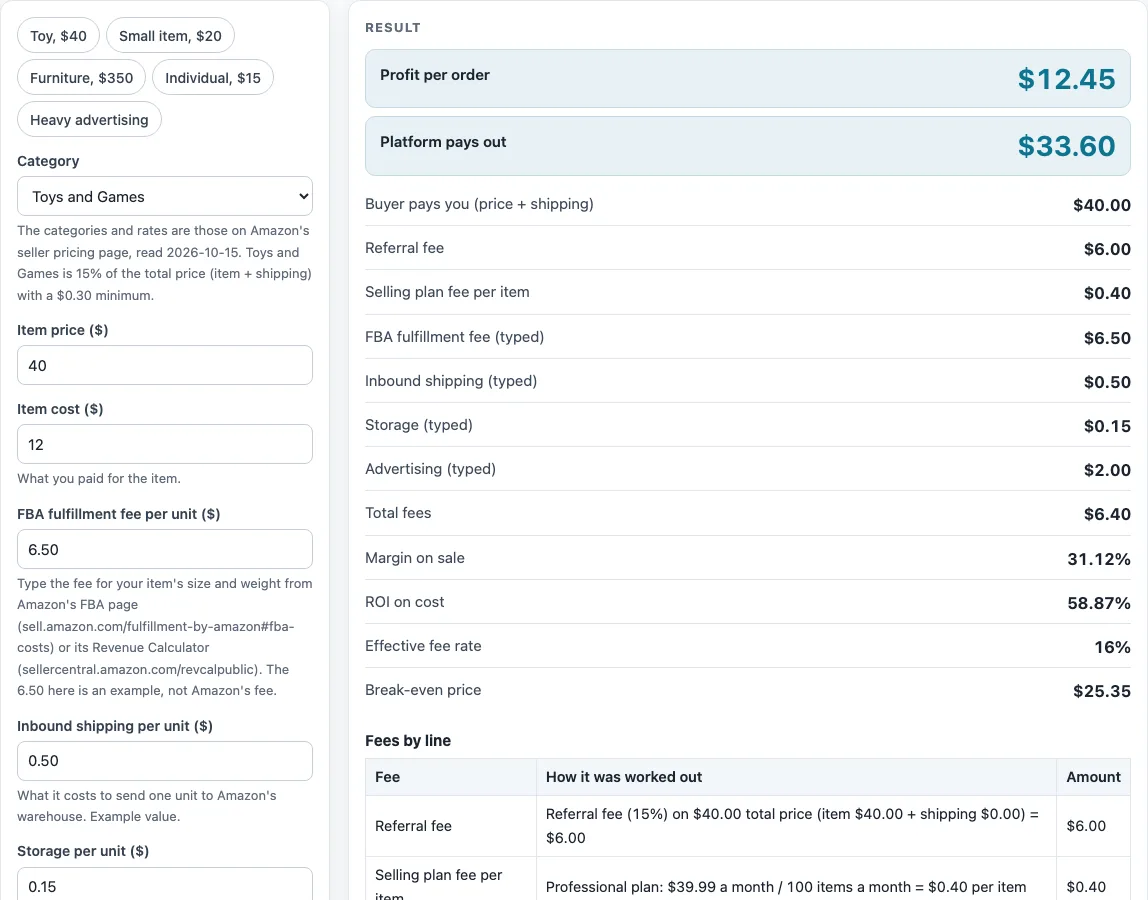Select the Break-even price row
The image size is (1148, 900).
(748, 691)
